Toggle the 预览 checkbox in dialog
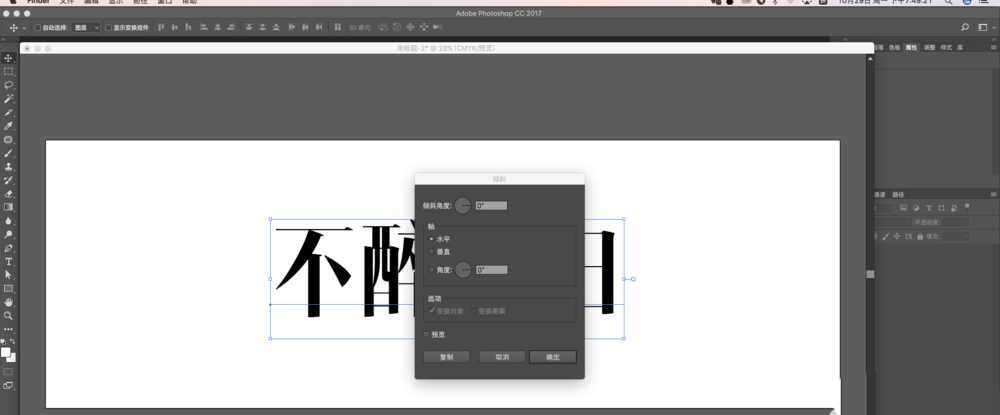 pos(426,334)
